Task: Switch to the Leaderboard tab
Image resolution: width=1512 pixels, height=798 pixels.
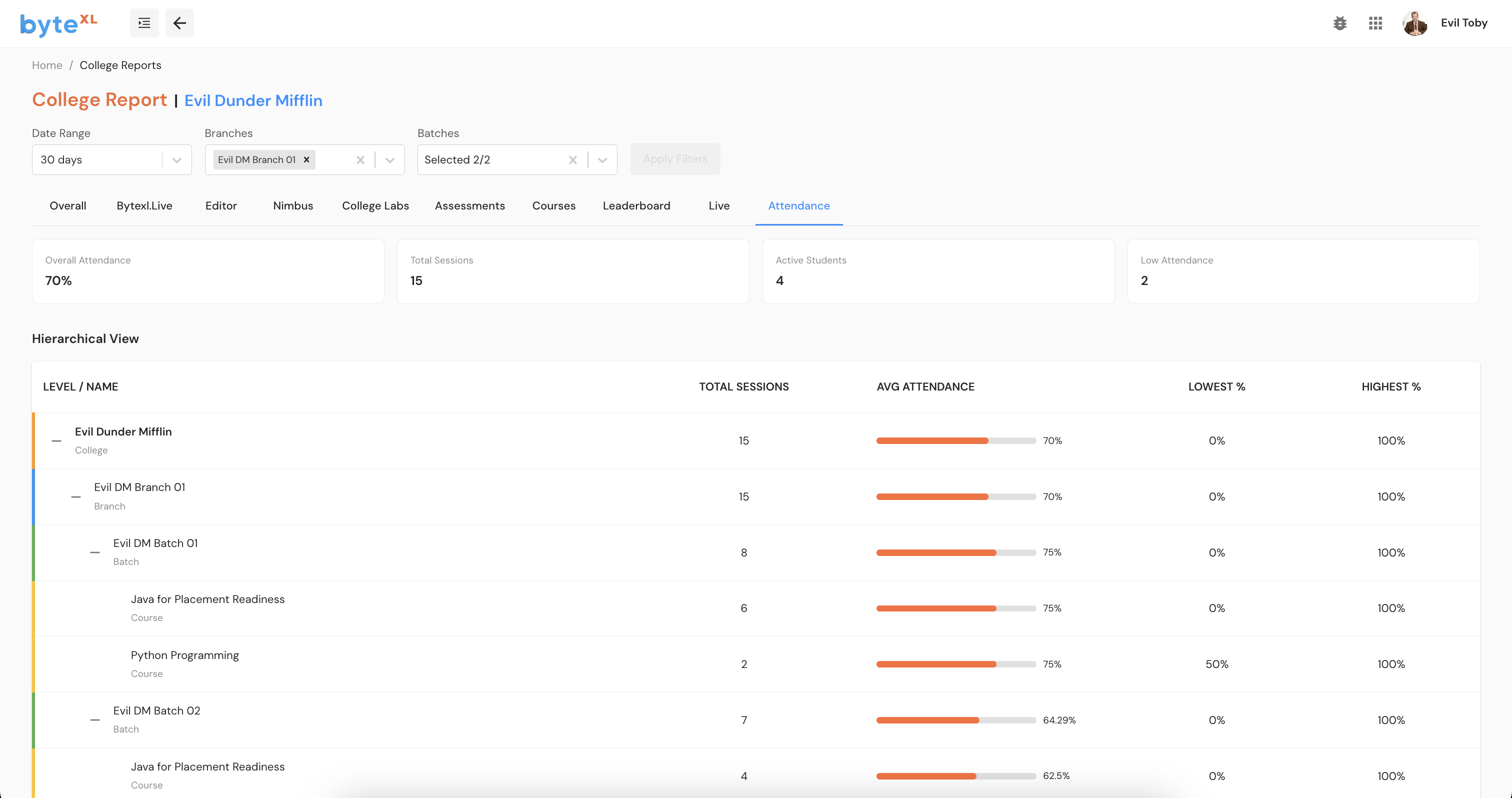Action: click(636, 205)
